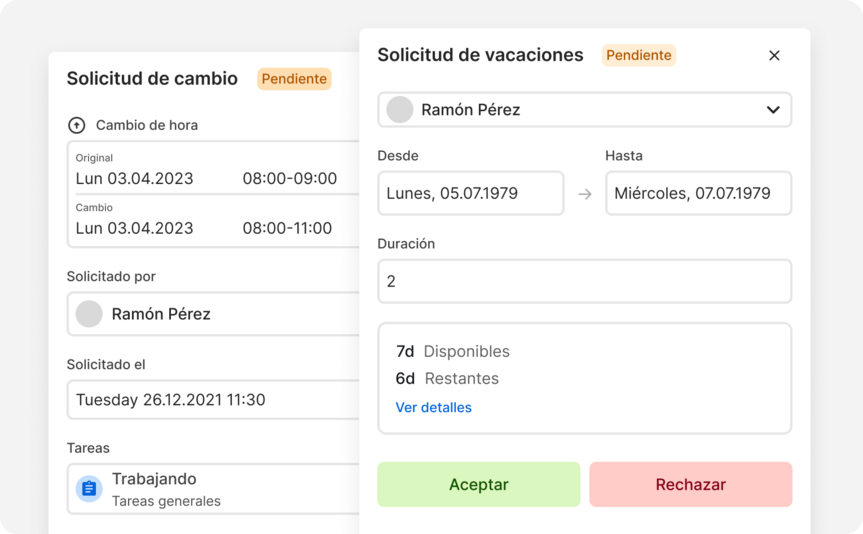
Task: Select the Hasta date field
Action: pyautogui.click(x=697, y=193)
